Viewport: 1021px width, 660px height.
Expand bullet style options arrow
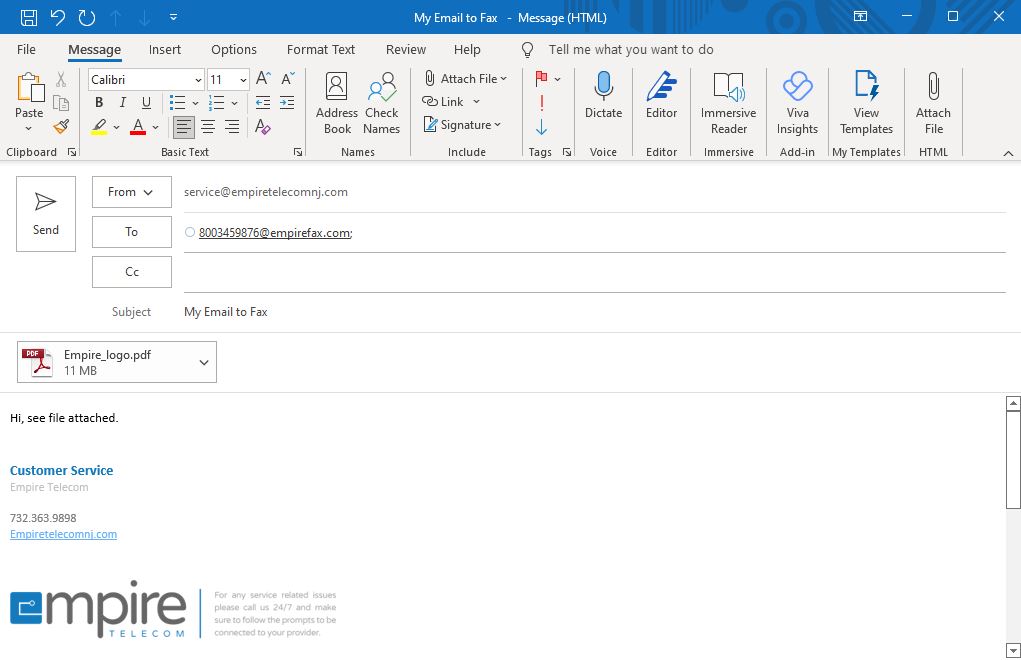(195, 103)
